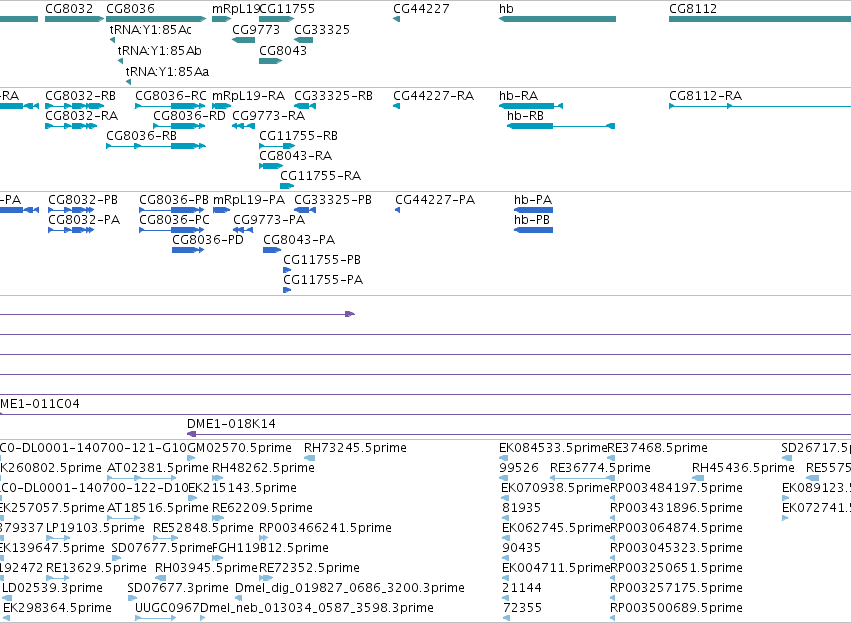The width and height of the screenshot is (851, 623).
Task: Open the CG8043 gene label
Action: coord(283,50)
